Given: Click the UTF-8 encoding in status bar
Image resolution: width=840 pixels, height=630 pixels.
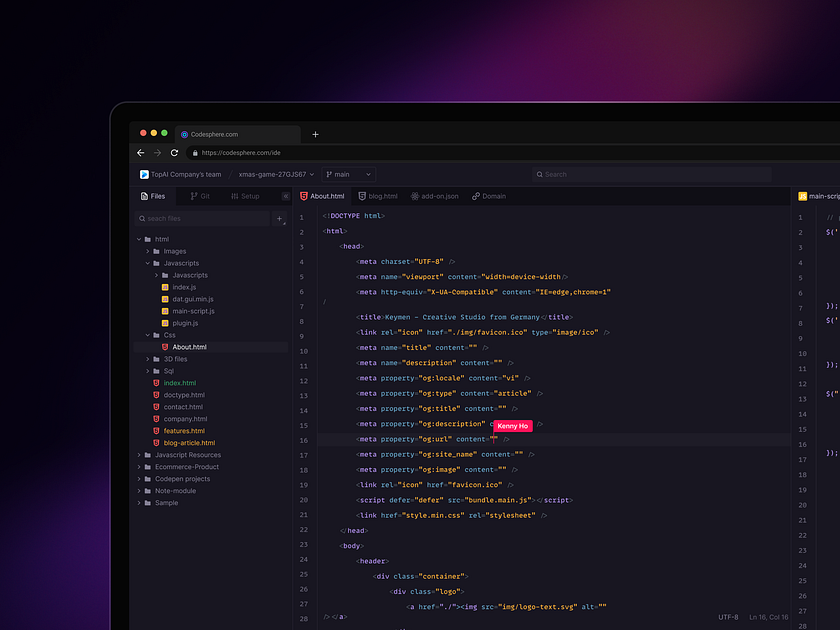Looking at the screenshot, I should 728,617.
